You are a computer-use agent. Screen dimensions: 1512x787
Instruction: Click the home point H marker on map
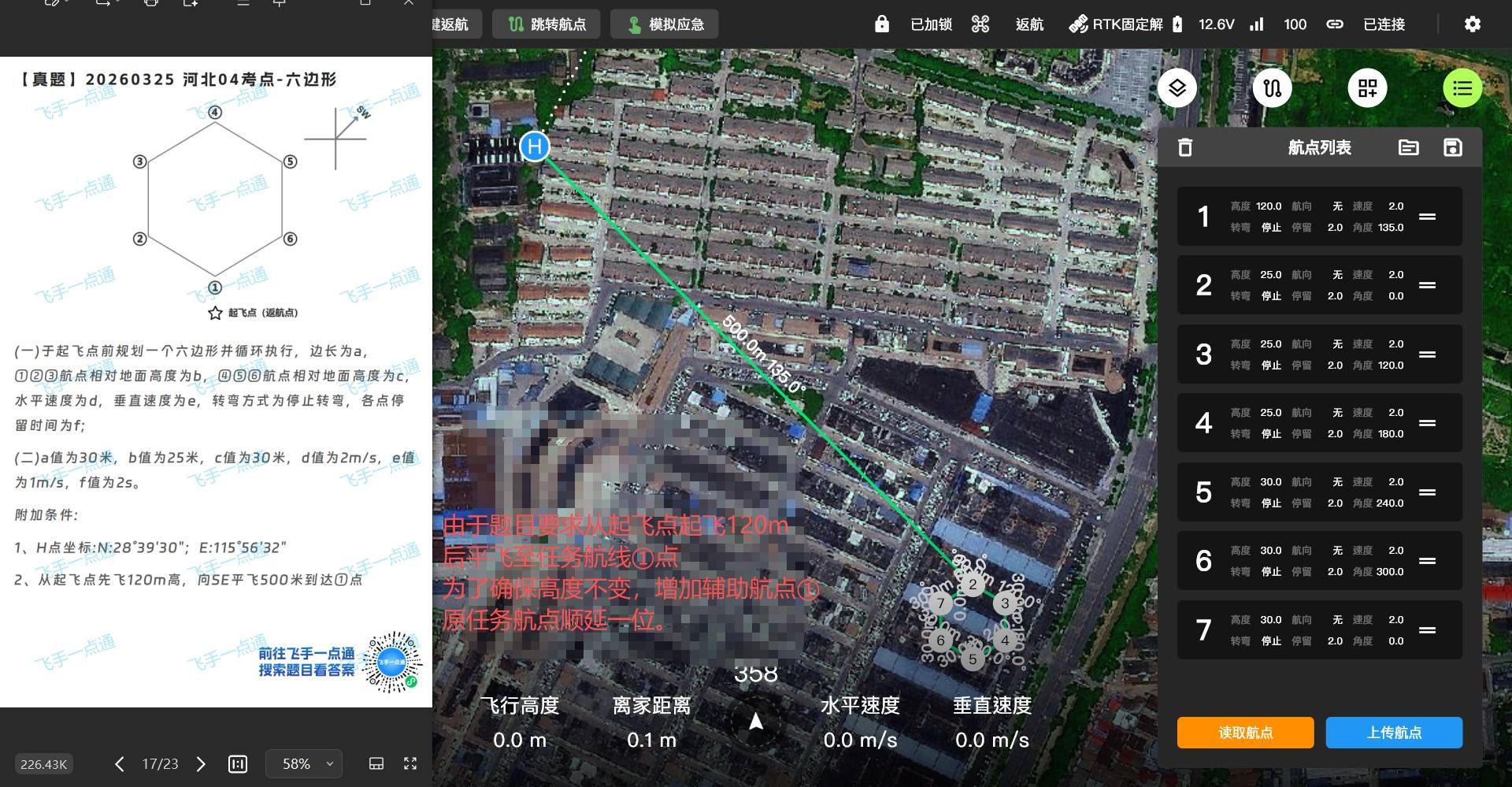tap(535, 146)
